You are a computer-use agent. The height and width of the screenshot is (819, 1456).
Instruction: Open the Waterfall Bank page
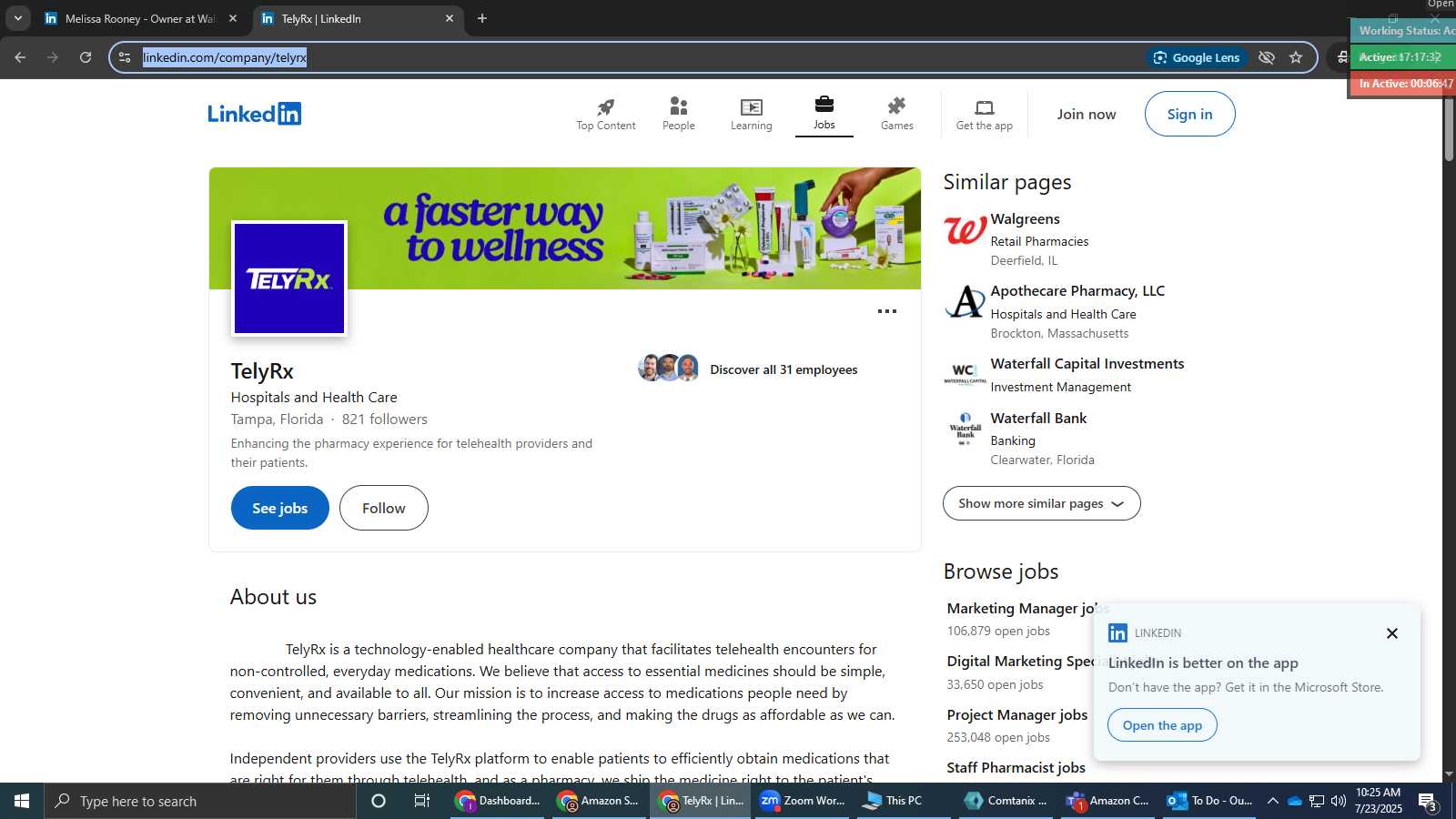click(1038, 419)
